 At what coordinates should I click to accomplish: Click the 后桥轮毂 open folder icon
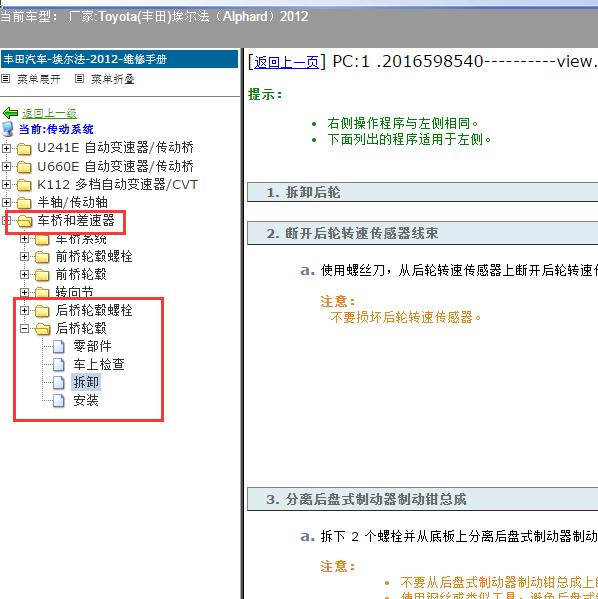[x=43, y=329]
